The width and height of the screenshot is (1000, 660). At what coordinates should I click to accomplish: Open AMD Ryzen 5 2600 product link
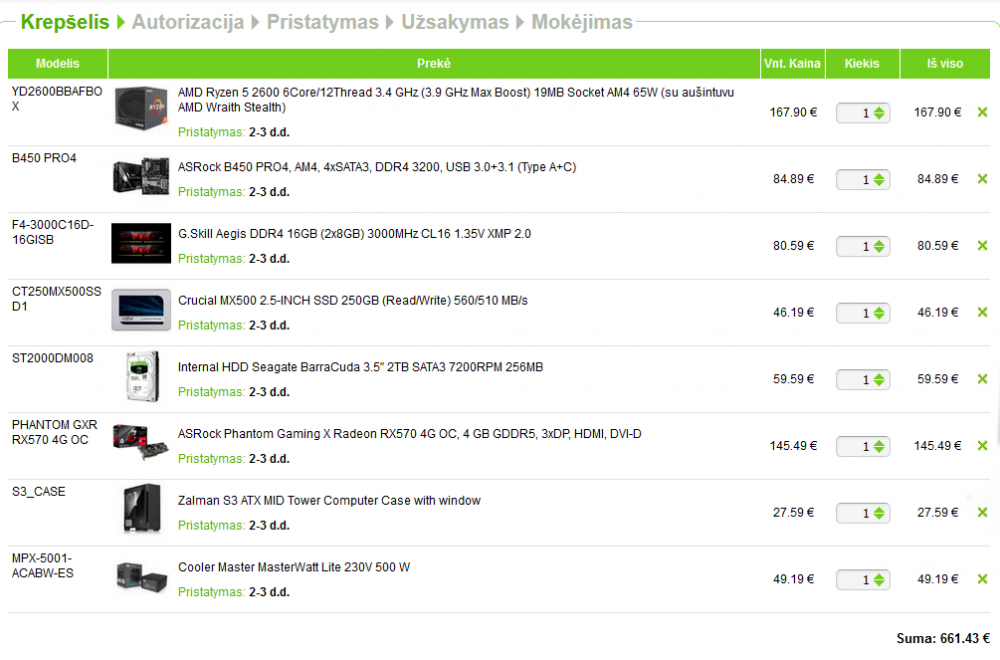tap(456, 100)
